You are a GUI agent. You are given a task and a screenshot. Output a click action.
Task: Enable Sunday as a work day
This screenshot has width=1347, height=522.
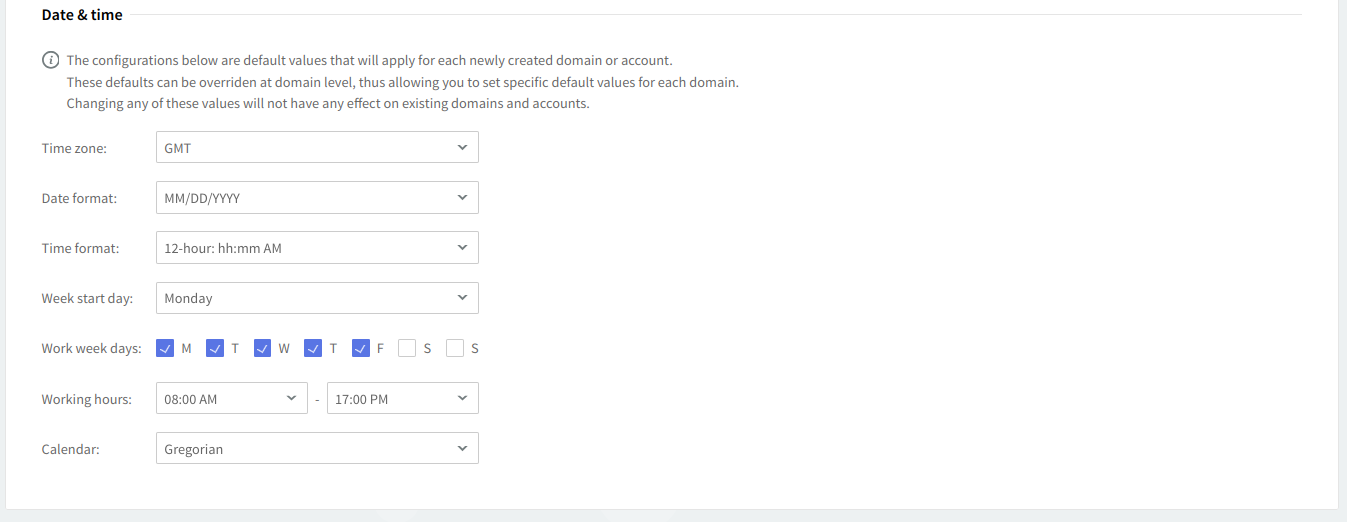tap(455, 348)
